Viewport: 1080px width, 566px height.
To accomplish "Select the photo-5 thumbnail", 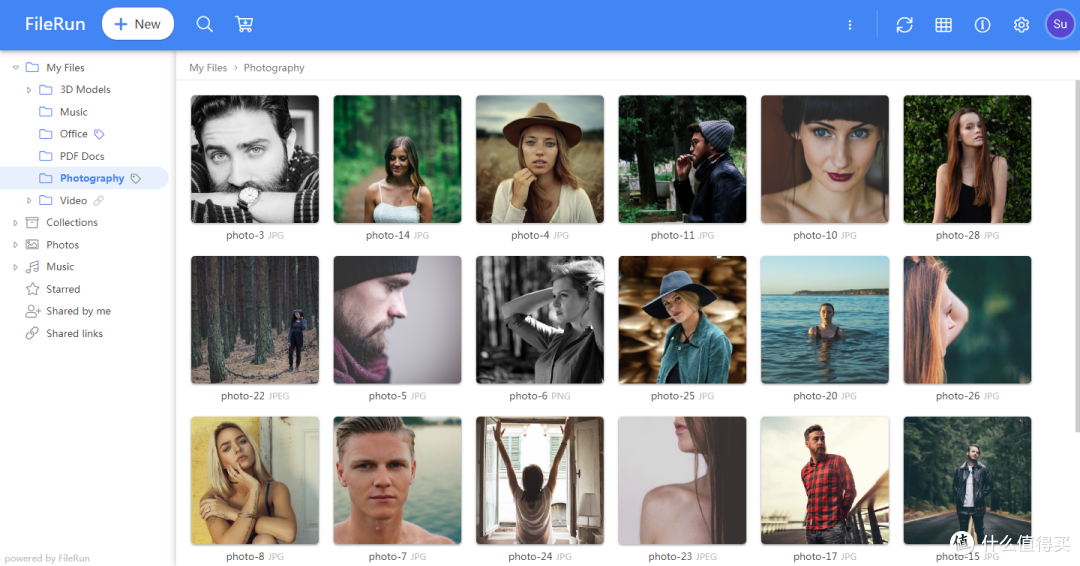I will click(x=397, y=319).
